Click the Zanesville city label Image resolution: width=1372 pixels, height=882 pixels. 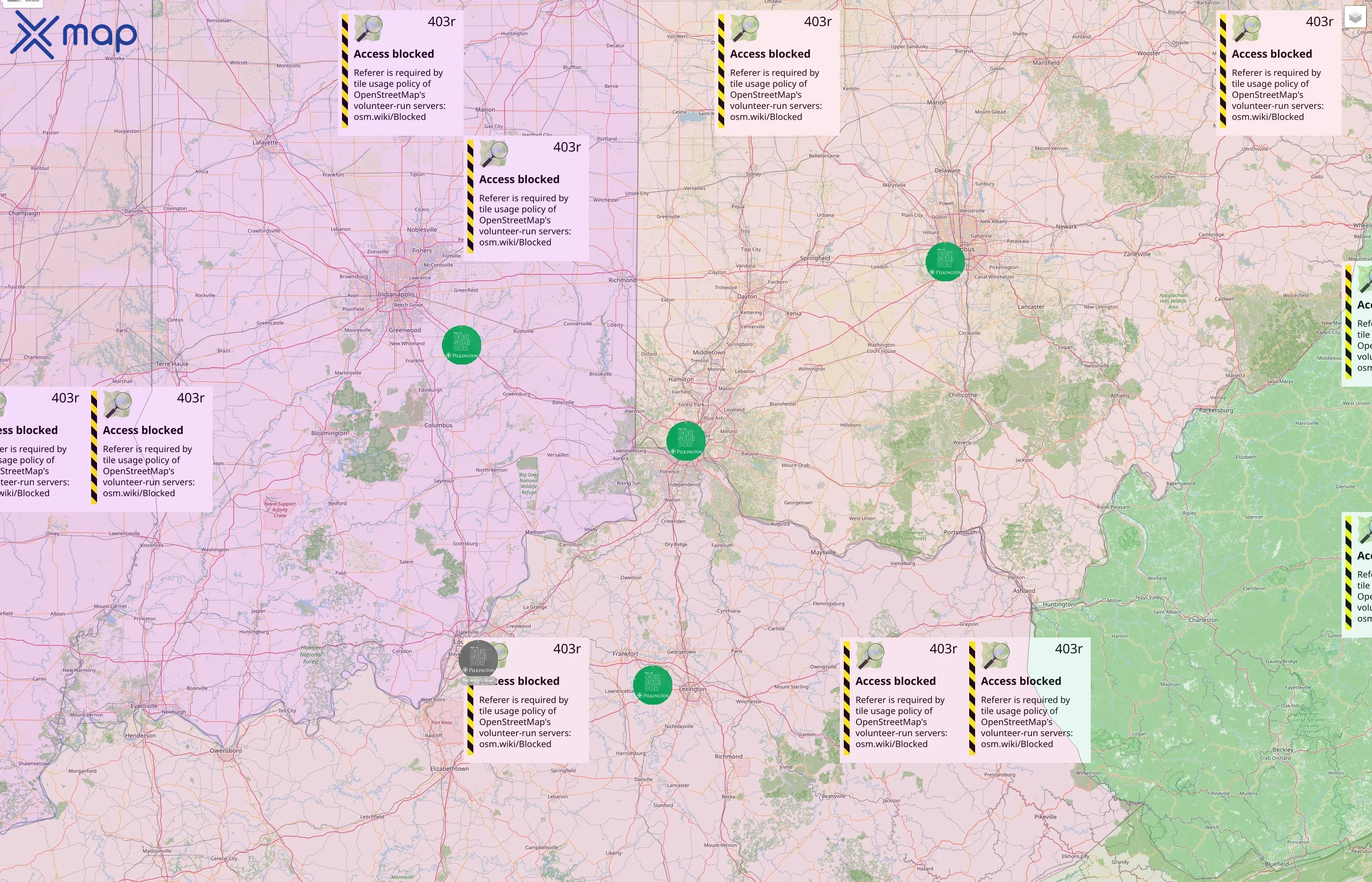[1137, 254]
